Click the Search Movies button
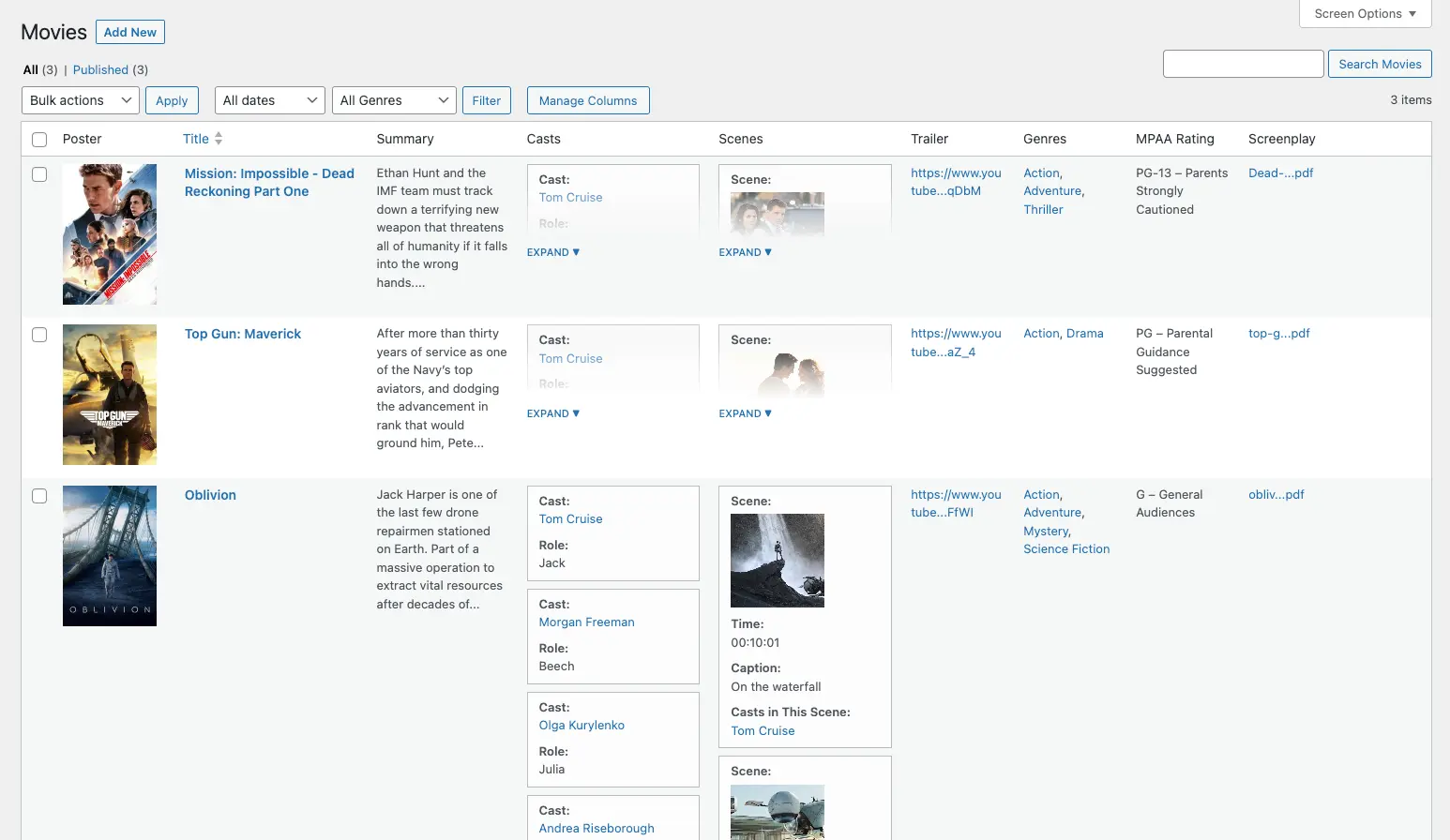 click(x=1380, y=64)
